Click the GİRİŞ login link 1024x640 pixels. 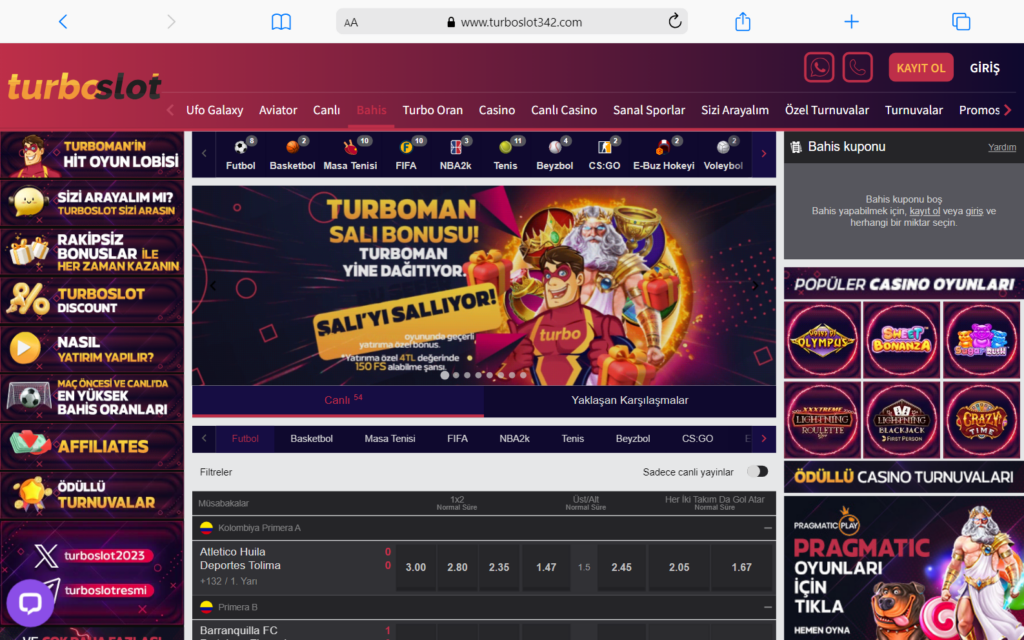click(984, 68)
